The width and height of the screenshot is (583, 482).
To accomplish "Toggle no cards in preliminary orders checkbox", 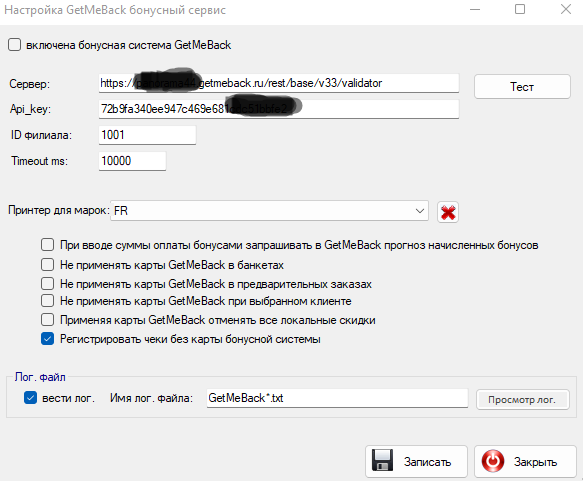I will (47, 283).
